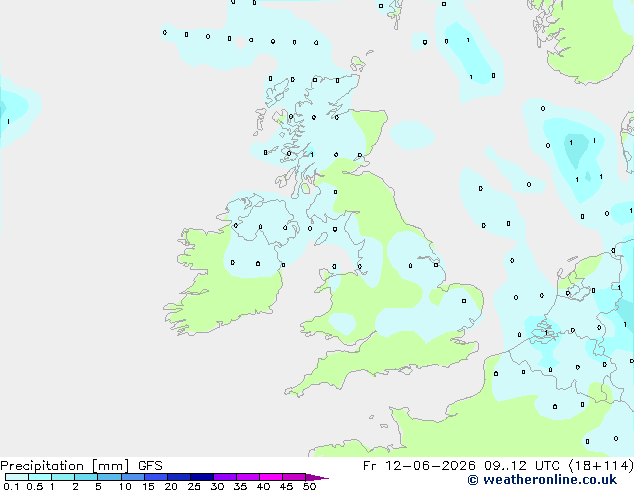
Task: Click the "40" legend scale label
Action: click(264, 486)
